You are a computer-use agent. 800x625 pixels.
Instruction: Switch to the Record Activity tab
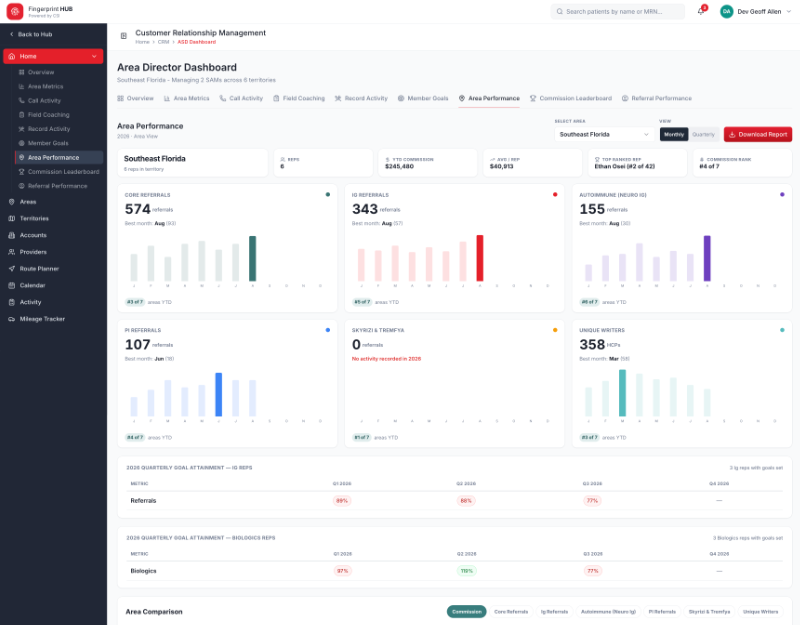tap(361, 98)
